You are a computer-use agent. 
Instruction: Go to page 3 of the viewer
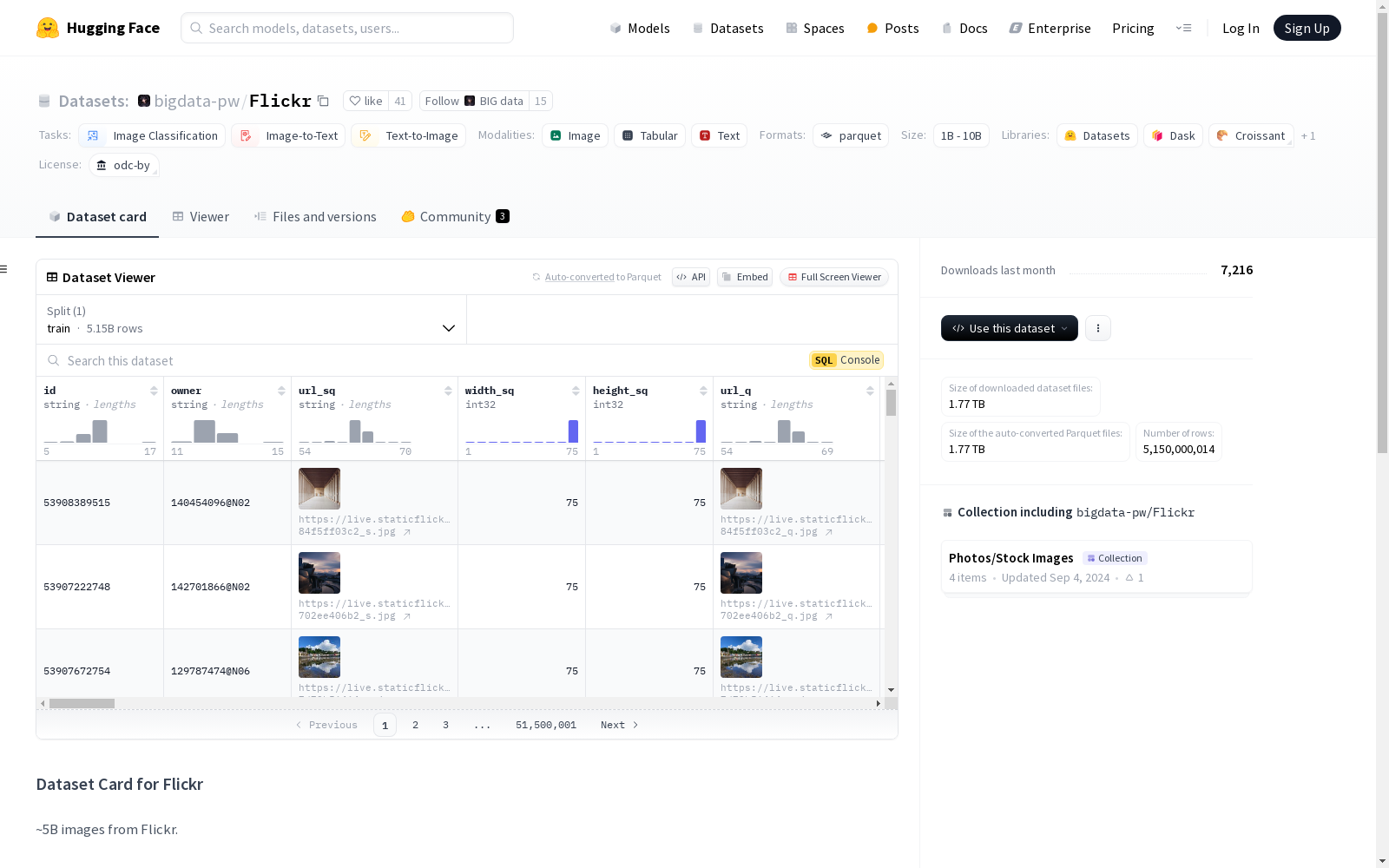445,725
